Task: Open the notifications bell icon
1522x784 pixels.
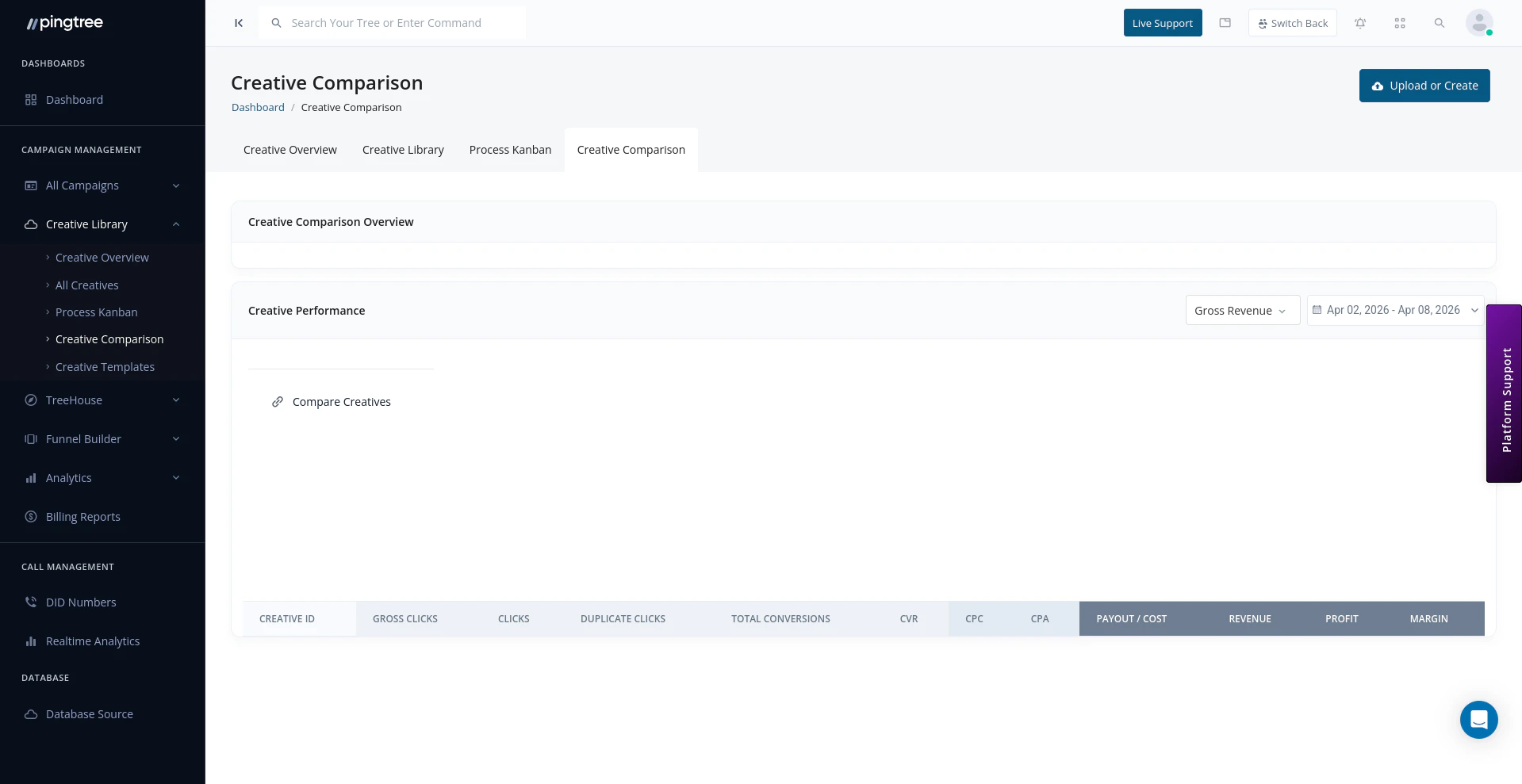Action: click(1360, 23)
